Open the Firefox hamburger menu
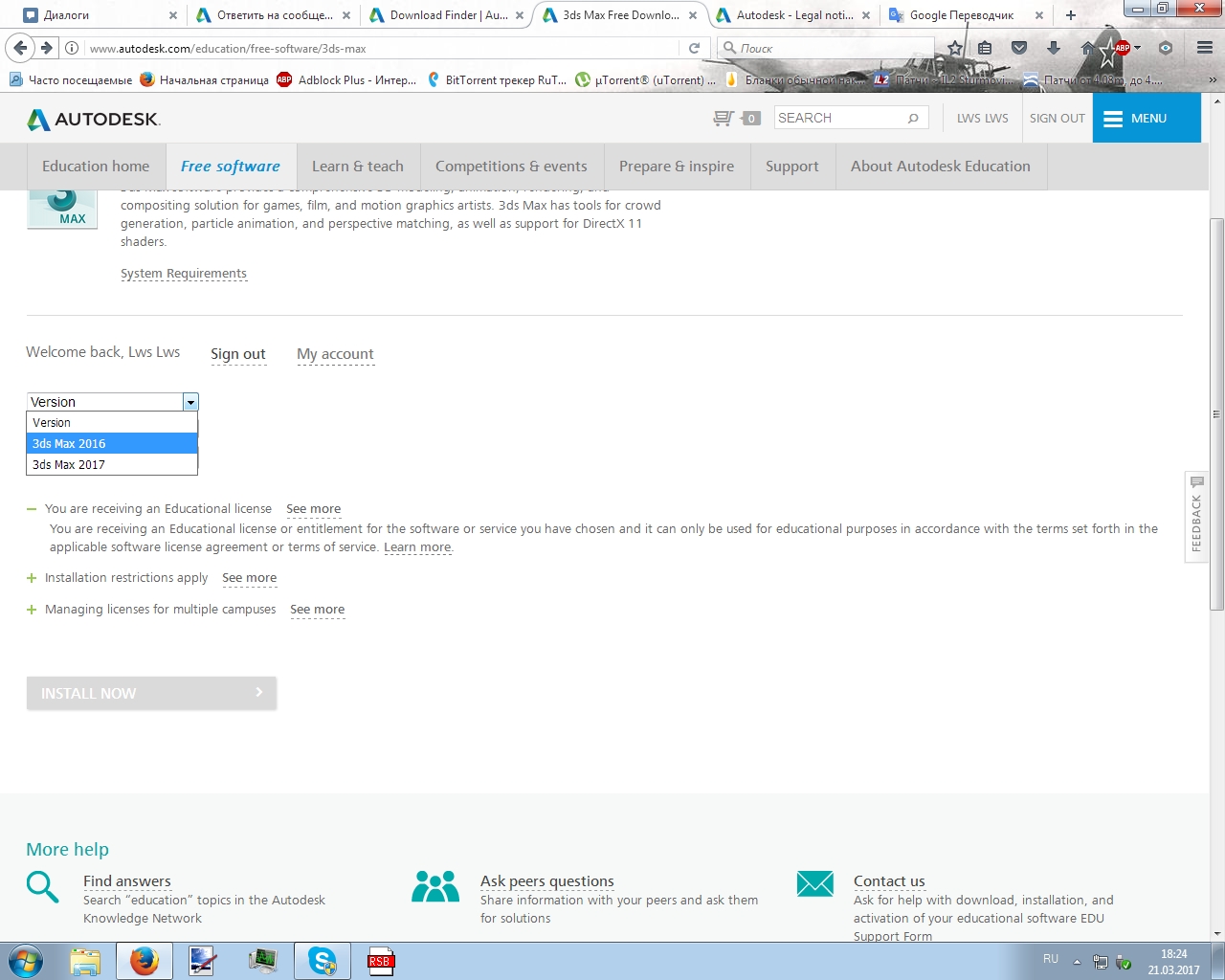This screenshot has height=980, width=1225. click(1205, 48)
